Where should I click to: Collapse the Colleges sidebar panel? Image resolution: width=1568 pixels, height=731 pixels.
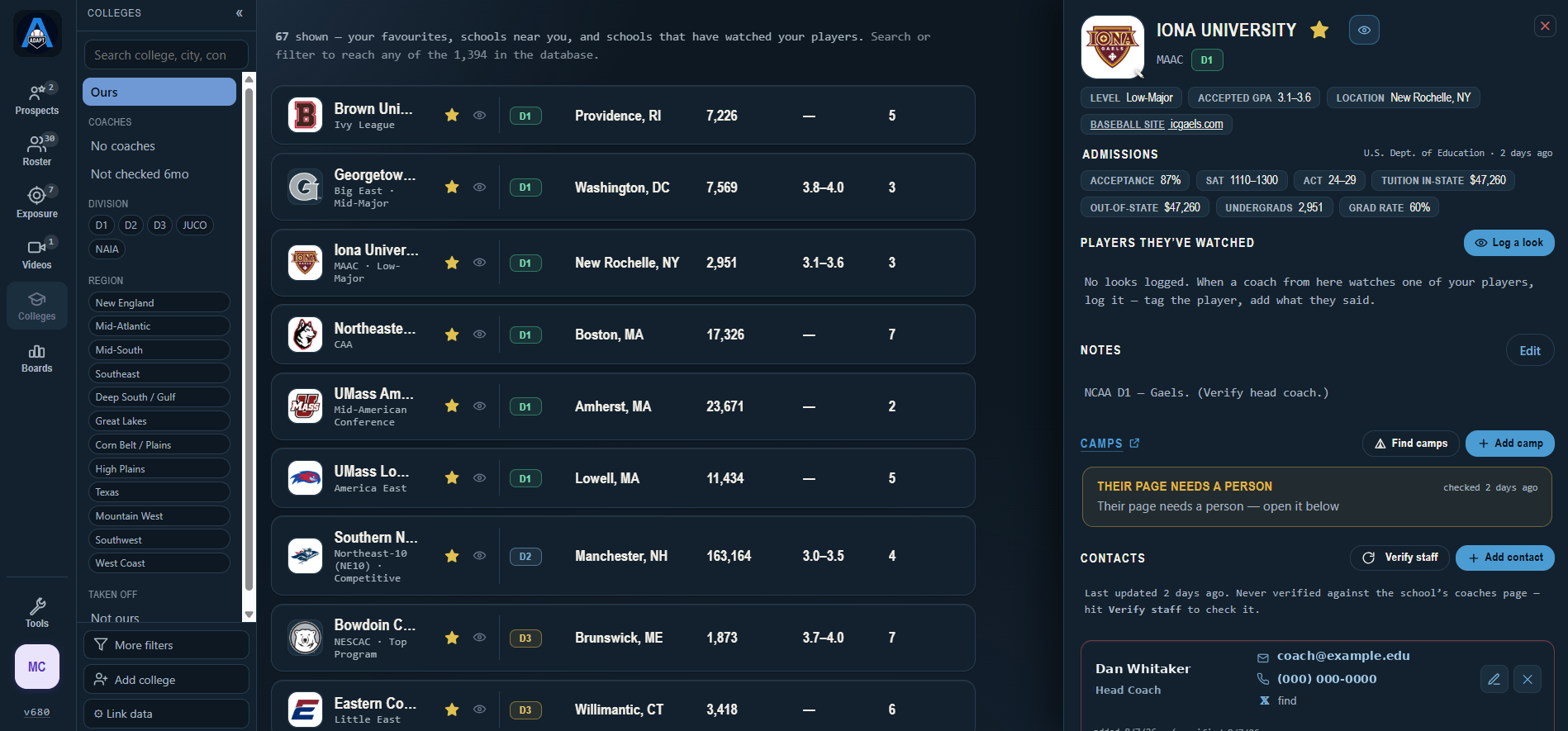coord(239,13)
